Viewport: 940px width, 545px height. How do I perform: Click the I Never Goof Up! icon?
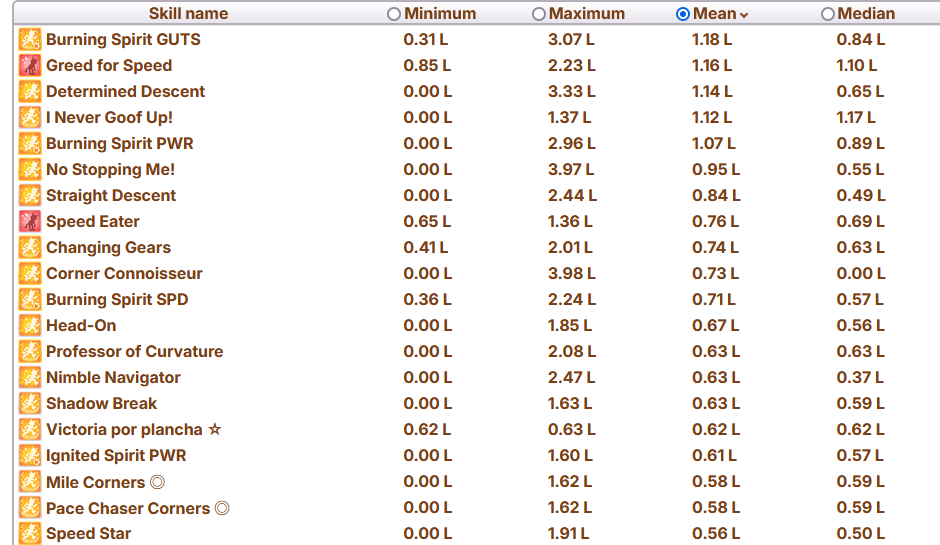tap(30, 118)
